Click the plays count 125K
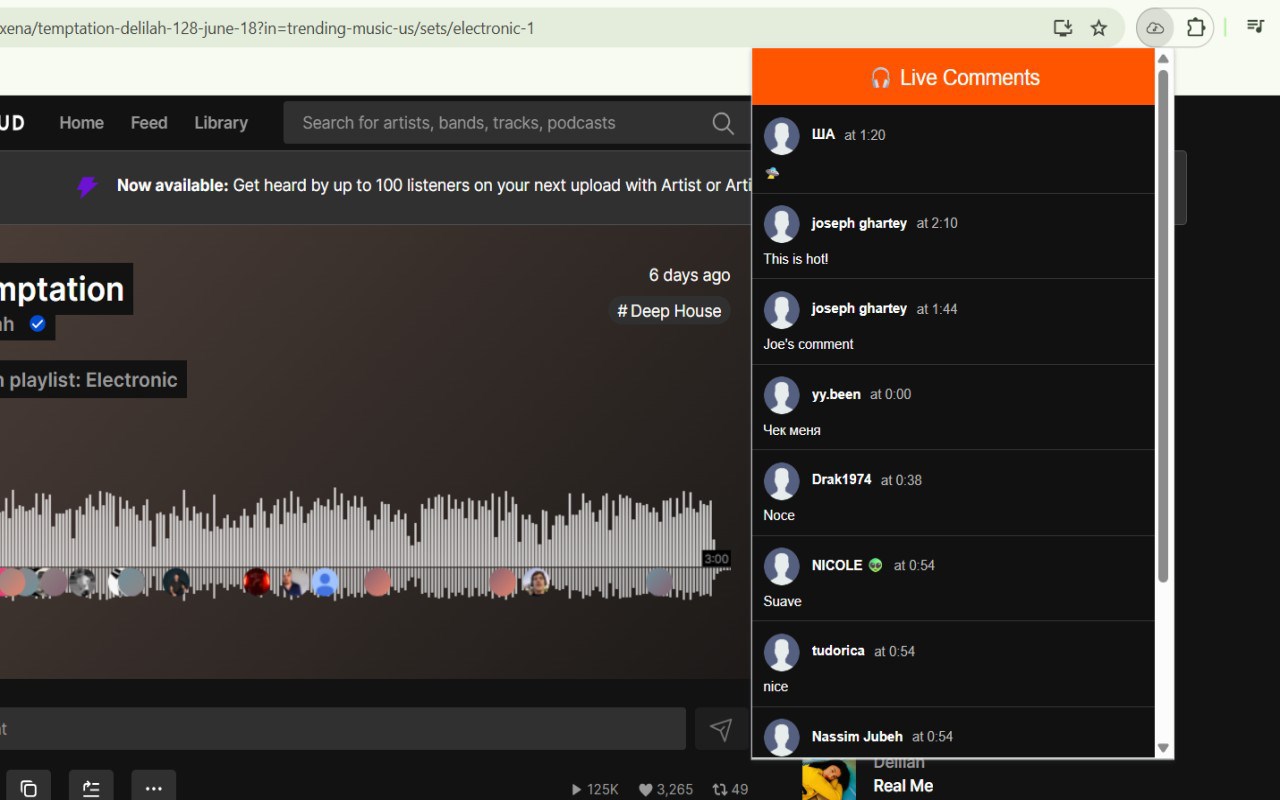Image resolution: width=1280 pixels, height=800 pixels. (595, 789)
